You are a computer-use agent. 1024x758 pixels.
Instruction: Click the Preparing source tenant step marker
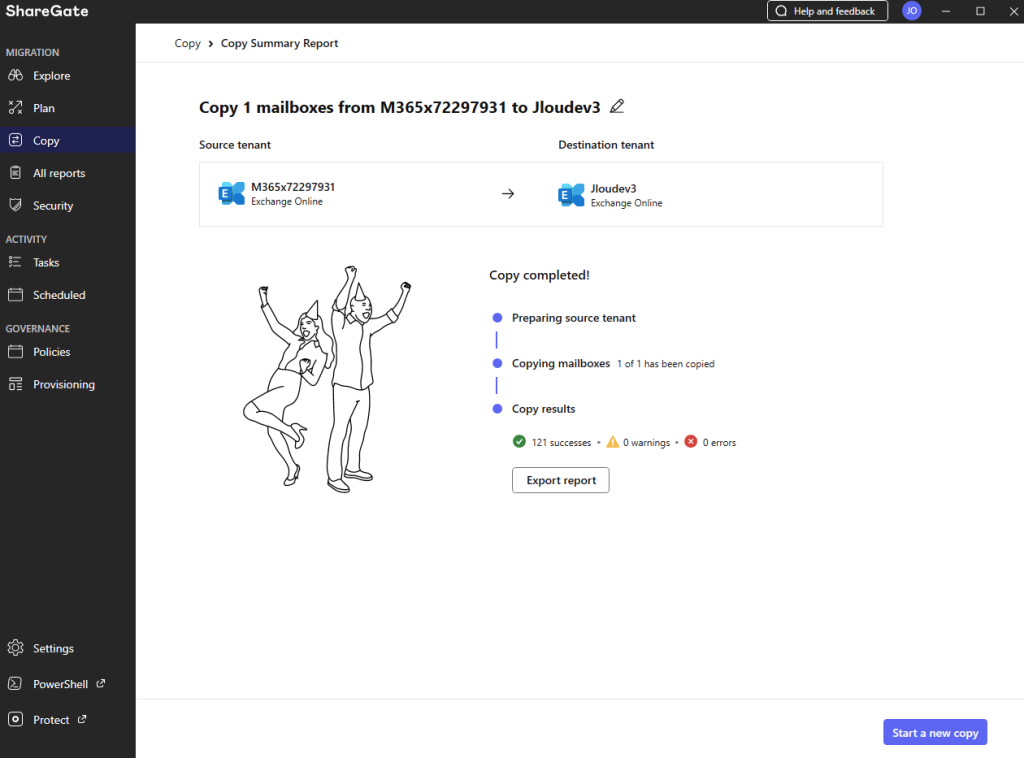tap(497, 317)
